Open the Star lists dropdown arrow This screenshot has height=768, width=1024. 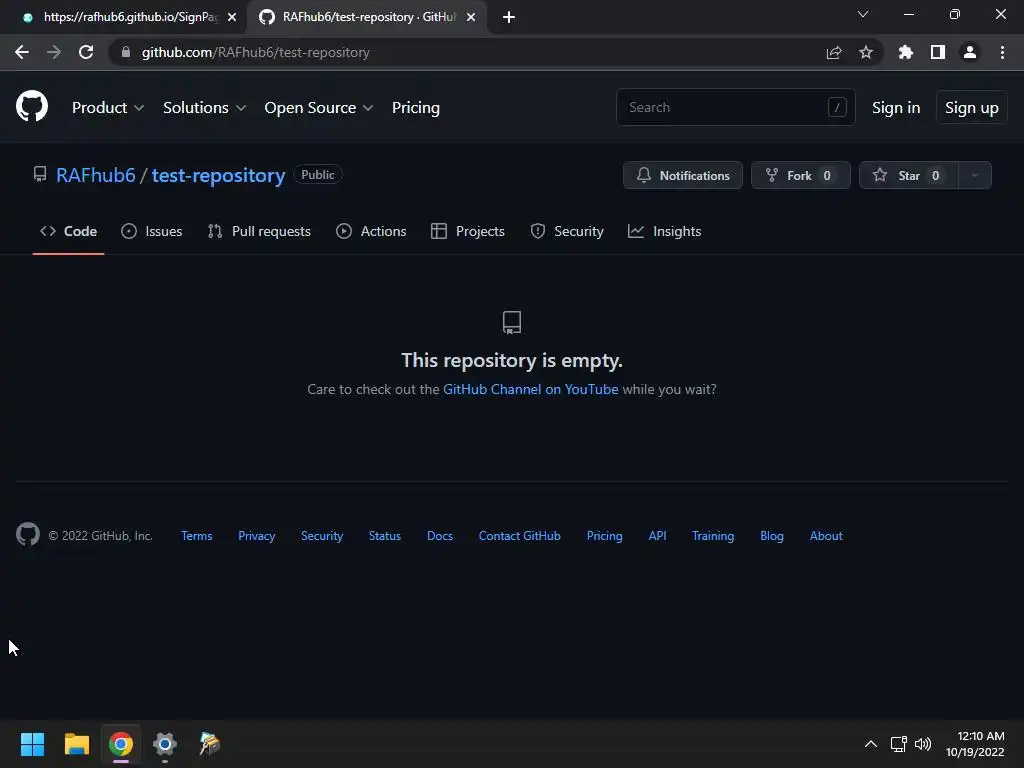975,175
